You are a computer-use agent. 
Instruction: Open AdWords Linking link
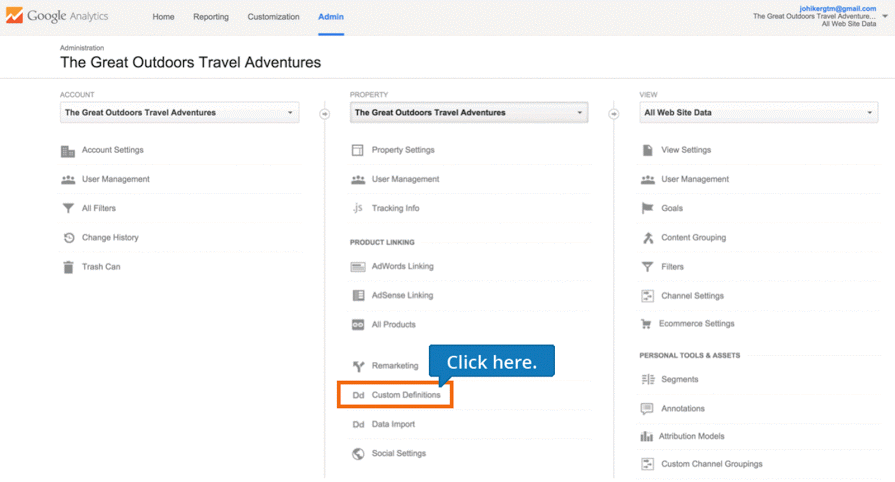tap(403, 267)
